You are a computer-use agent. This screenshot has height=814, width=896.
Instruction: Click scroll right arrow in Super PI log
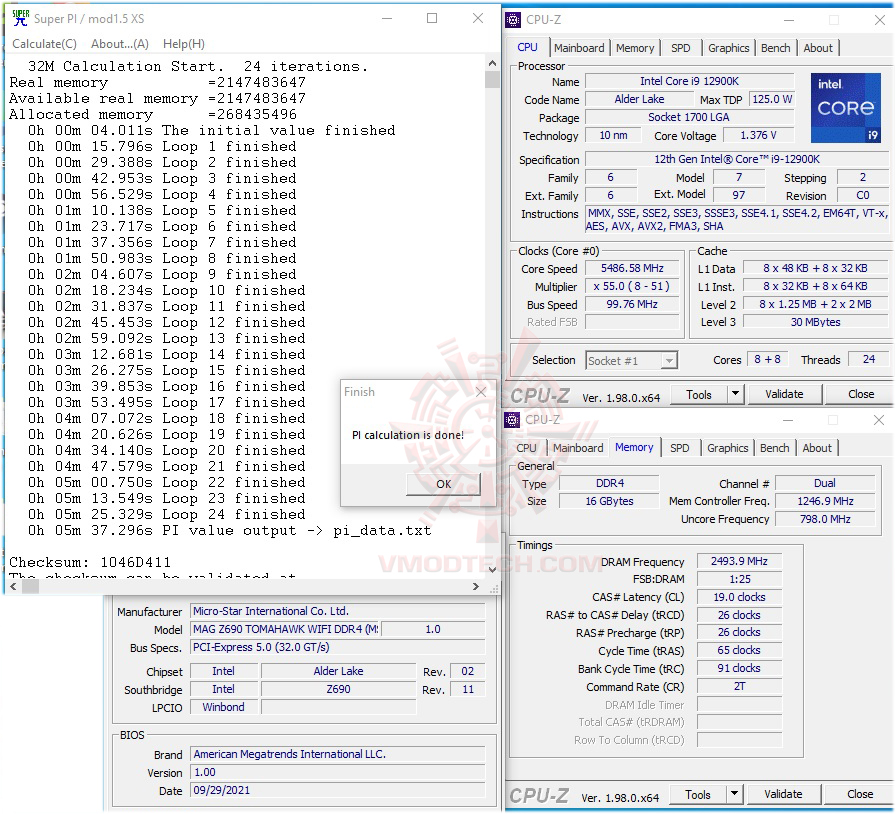(x=476, y=586)
